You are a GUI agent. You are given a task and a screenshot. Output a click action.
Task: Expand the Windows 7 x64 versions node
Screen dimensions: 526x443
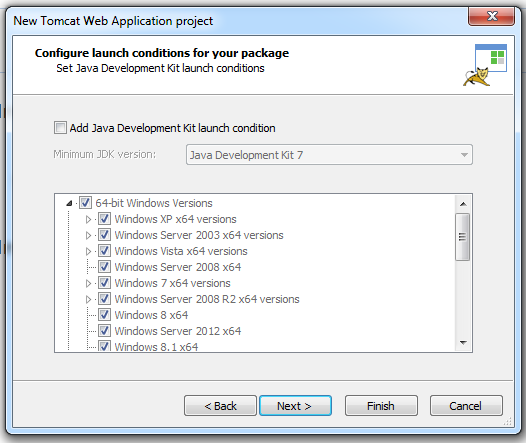(x=88, y=283)
